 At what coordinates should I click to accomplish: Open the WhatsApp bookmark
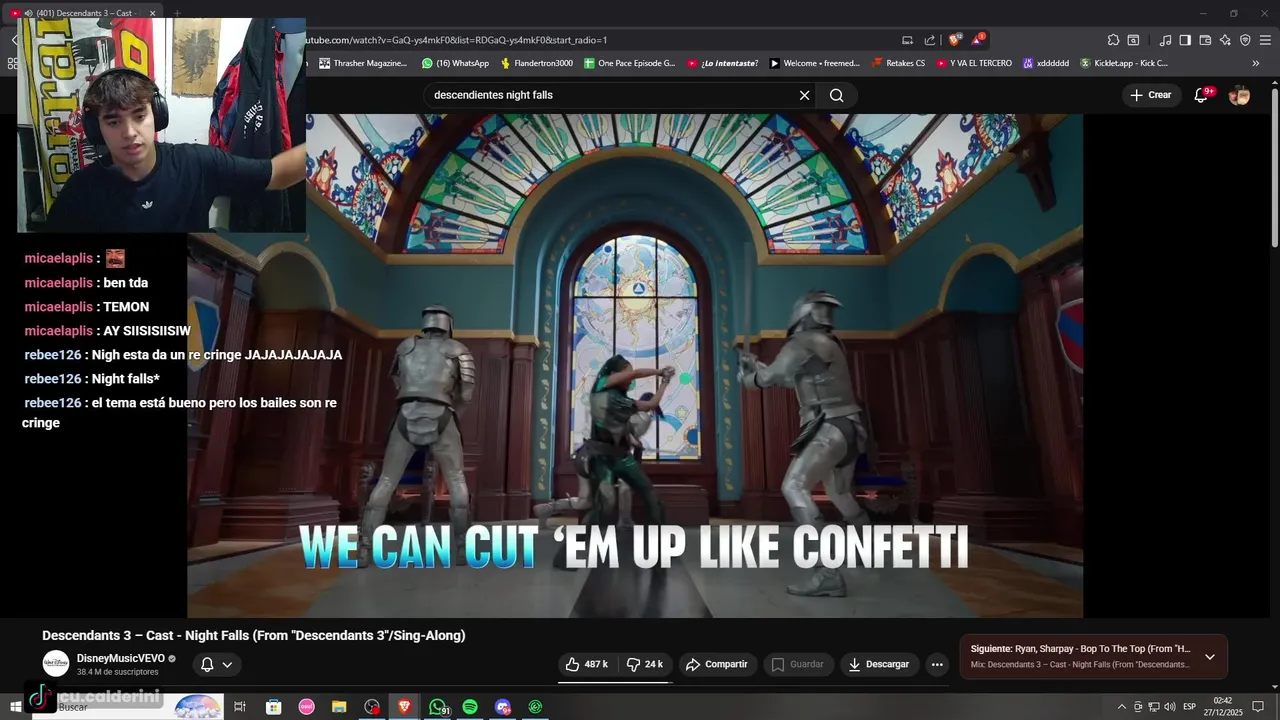(x=456, y=63)
